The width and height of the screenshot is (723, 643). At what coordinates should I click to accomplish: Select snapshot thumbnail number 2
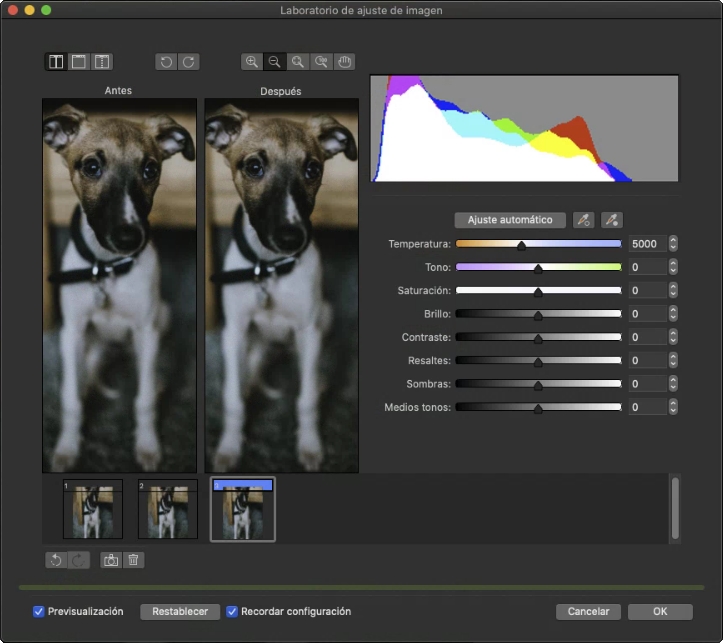167,510
